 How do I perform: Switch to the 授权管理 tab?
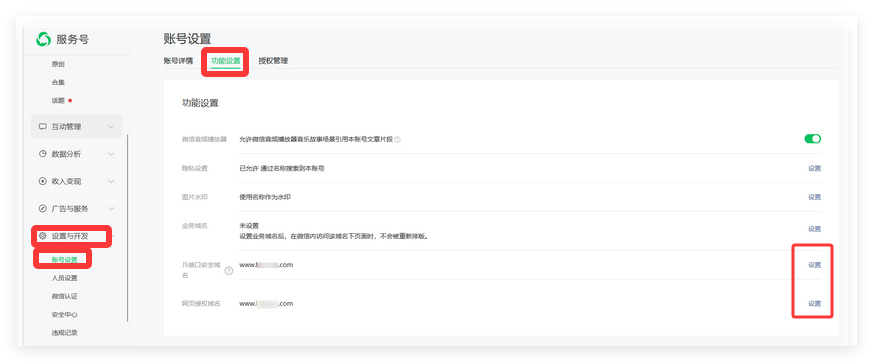(273, 61)
